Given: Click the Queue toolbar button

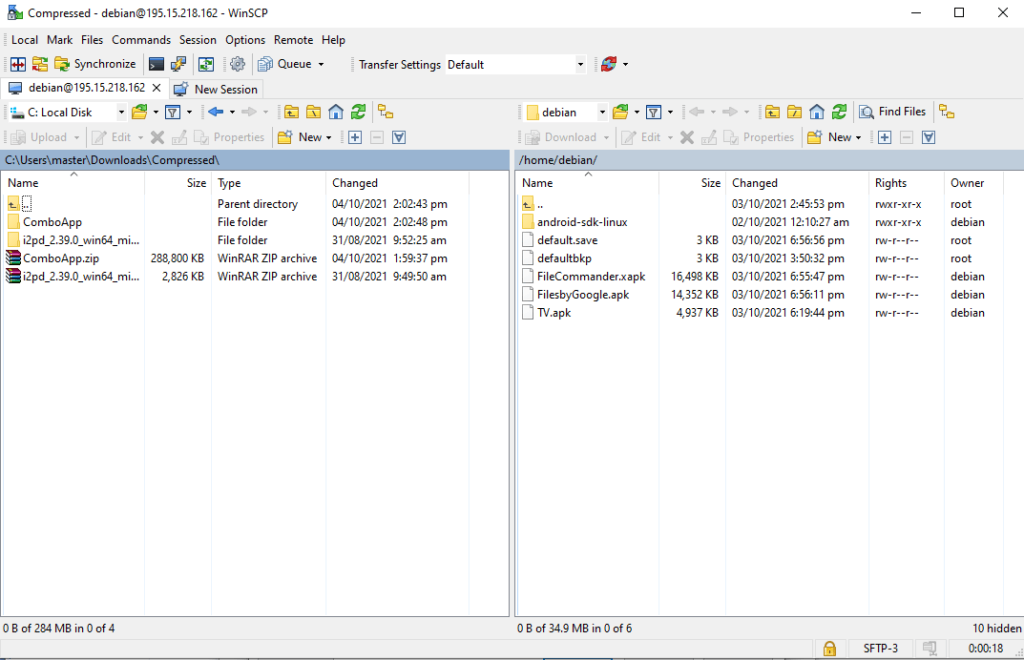Looking at the screenshot, I should [x=285, y=64].
